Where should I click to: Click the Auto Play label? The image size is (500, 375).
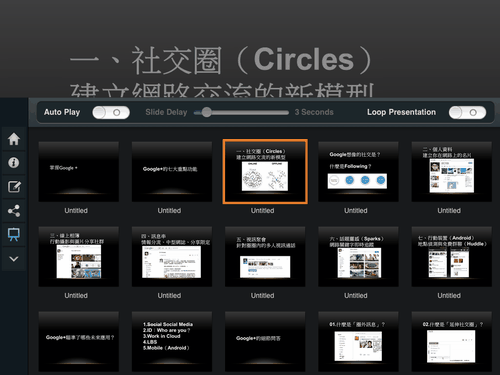[x=62, y=112]
